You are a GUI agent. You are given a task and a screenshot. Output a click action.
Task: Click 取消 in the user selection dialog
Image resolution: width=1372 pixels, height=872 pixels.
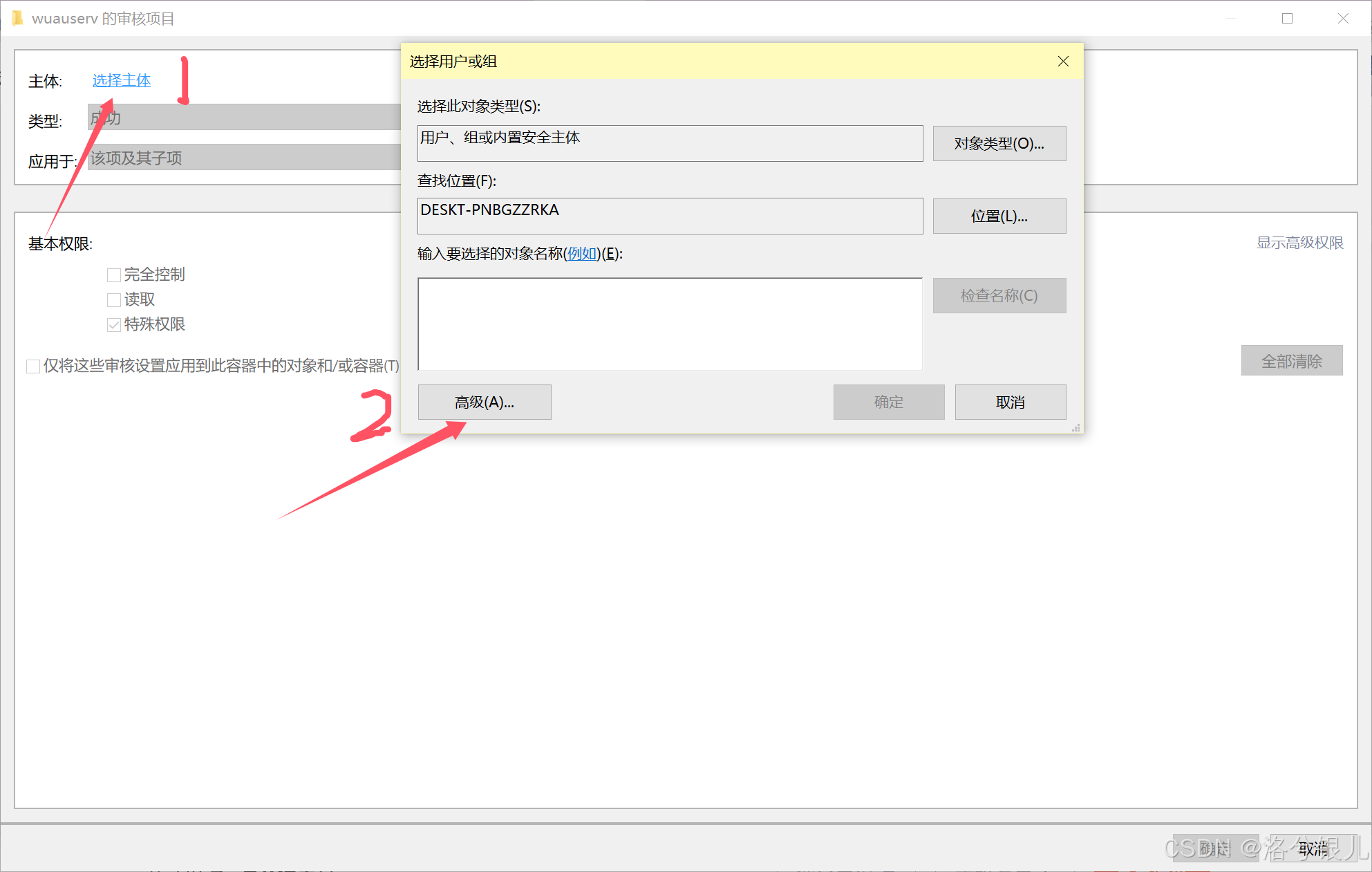pyautogui.click(x=1010, y=402)
